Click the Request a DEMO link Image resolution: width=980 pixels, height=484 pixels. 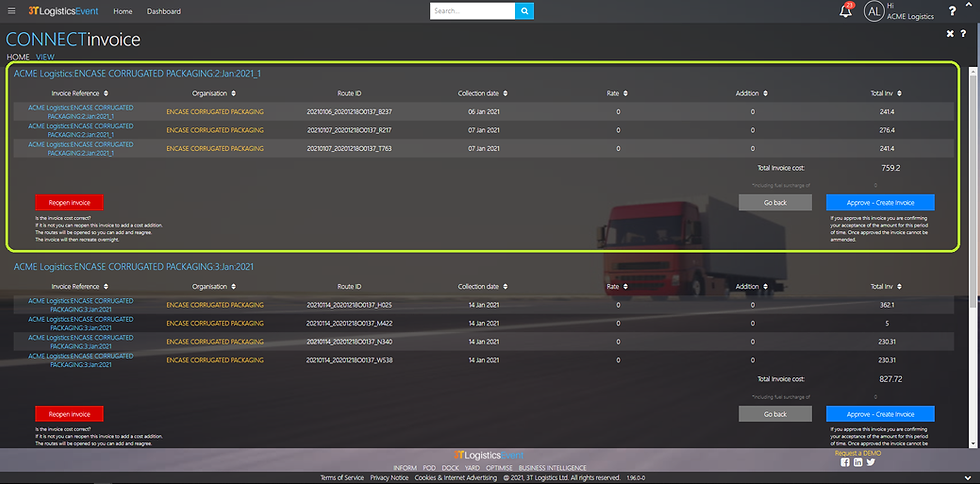pyautogui.click(x=858, y=453)
